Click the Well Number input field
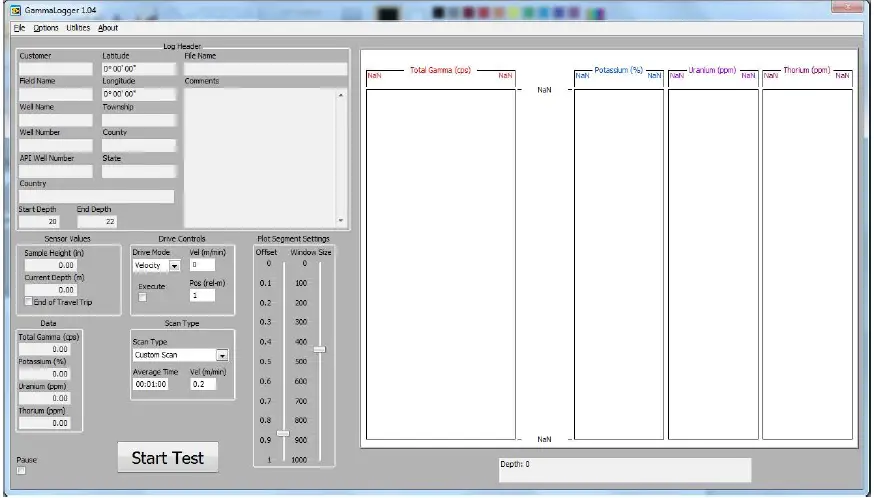This screenshot has width=874, height=498. point(56,146)
